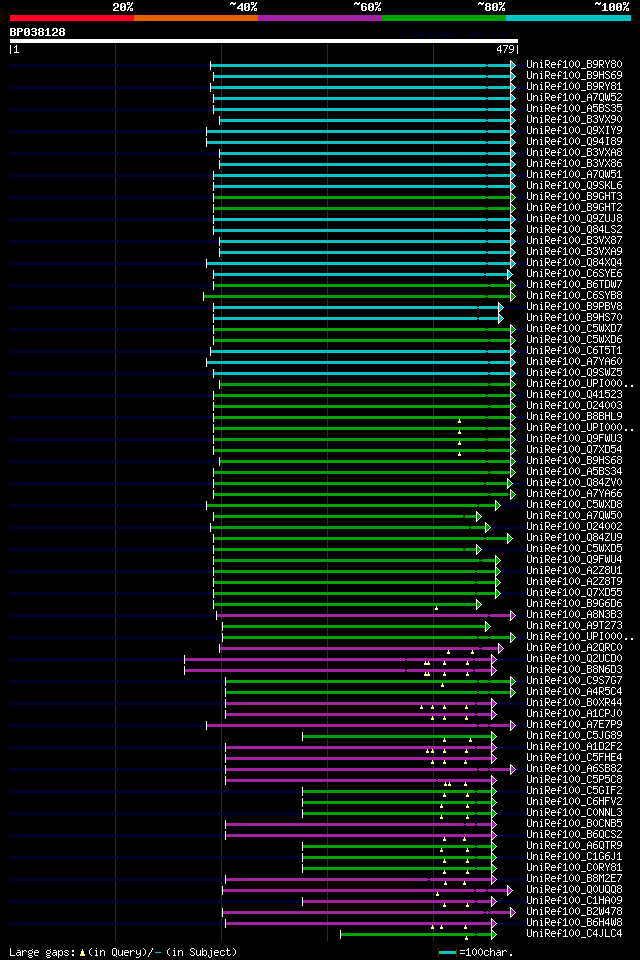Click the red ~20% identity legend segment

point(72,18)
